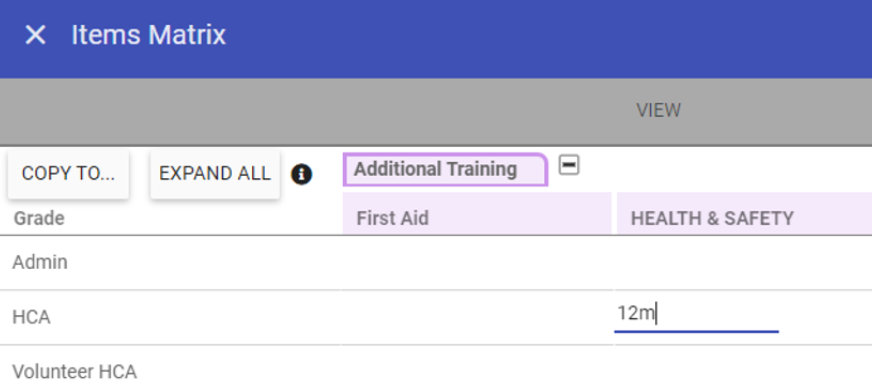Close the Items Matrix dialog

coord(35,35)
